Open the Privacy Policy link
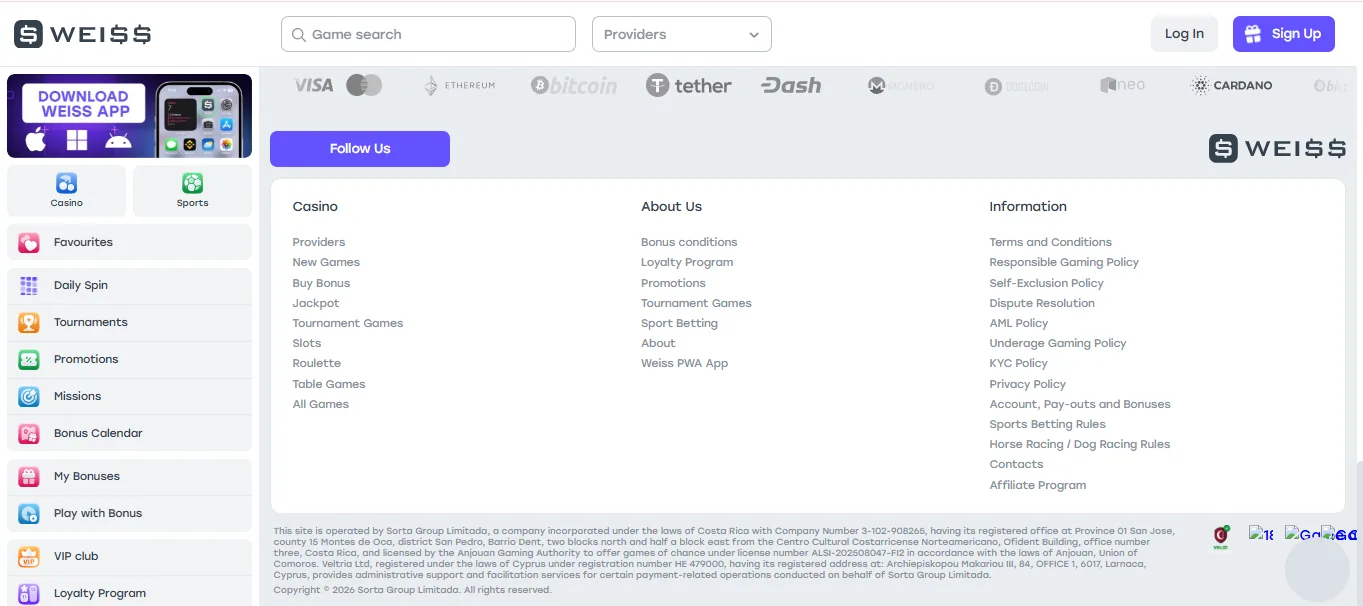This screenshot has width=1363, height=606. coord(1027,384)
